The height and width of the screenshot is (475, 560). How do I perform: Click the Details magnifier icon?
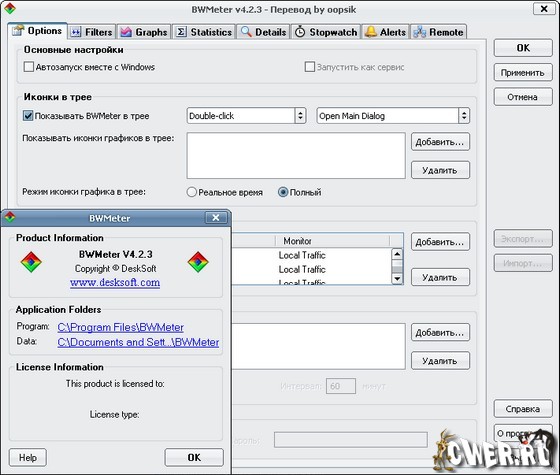(246, 32)
